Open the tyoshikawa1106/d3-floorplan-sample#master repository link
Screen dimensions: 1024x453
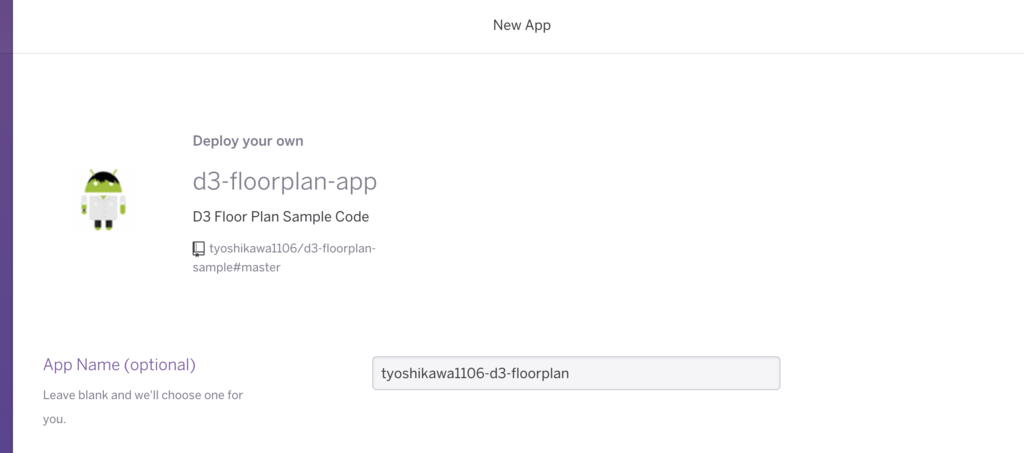click(x=284, y=258)
